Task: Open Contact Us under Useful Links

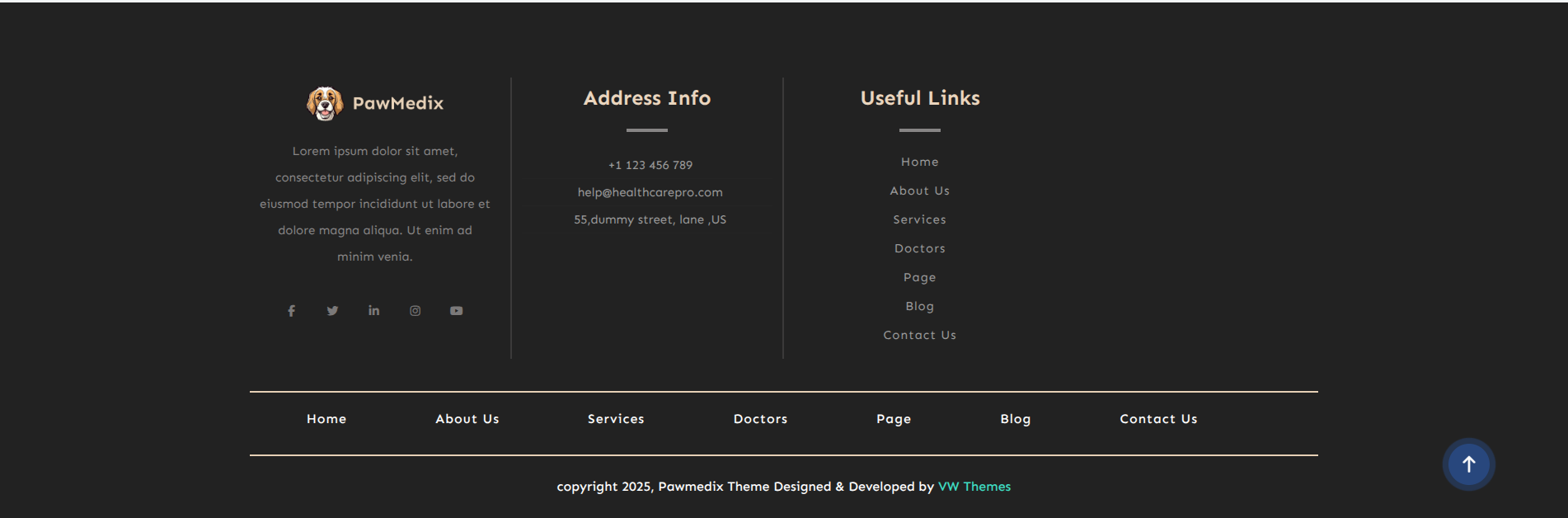Action: tap(919, 336)
